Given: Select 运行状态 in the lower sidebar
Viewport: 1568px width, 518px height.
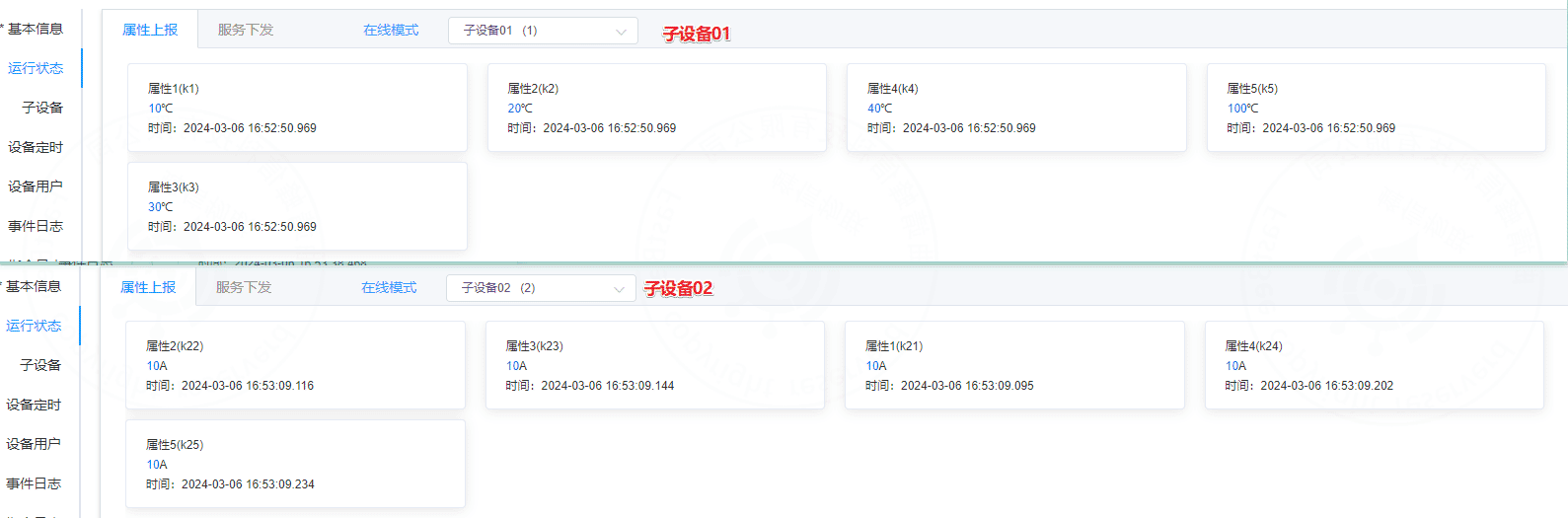Looking at the screenshot, I should click(34, 326).
